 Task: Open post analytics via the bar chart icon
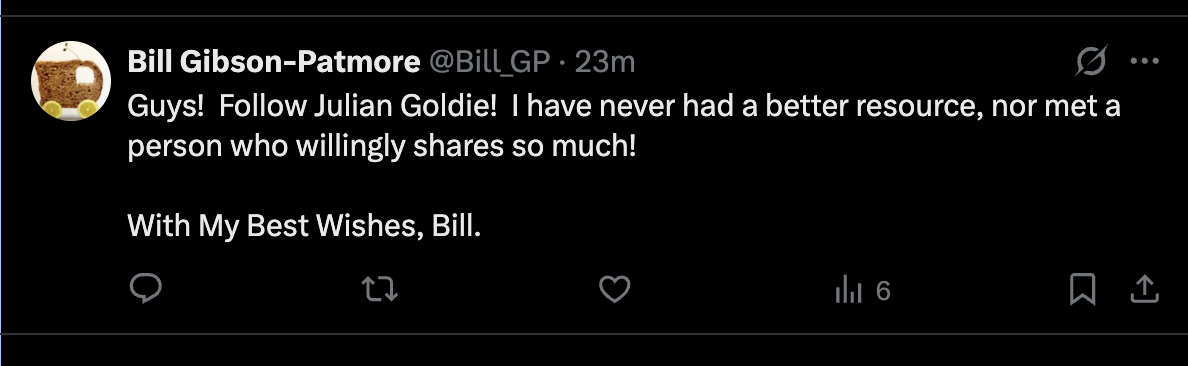(849, 290)
